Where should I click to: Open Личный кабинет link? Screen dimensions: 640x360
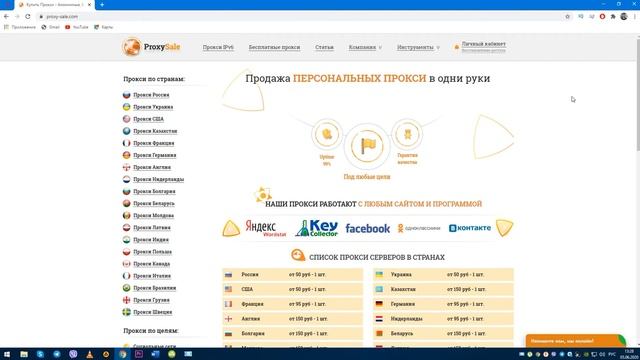[x=484, y=44]
